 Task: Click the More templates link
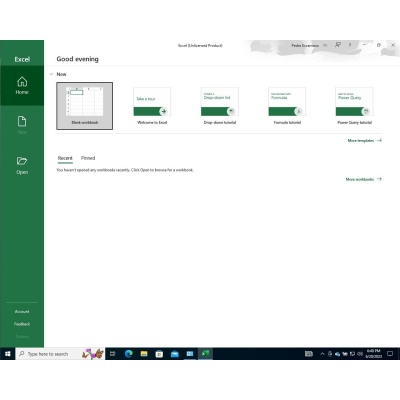click(365, 141)
